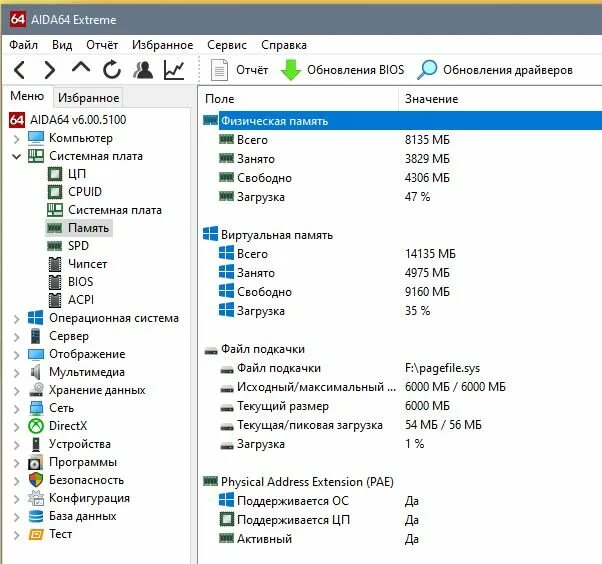Expand the Сеть tree node
602x564 pixels.
[x=17, y=409]
